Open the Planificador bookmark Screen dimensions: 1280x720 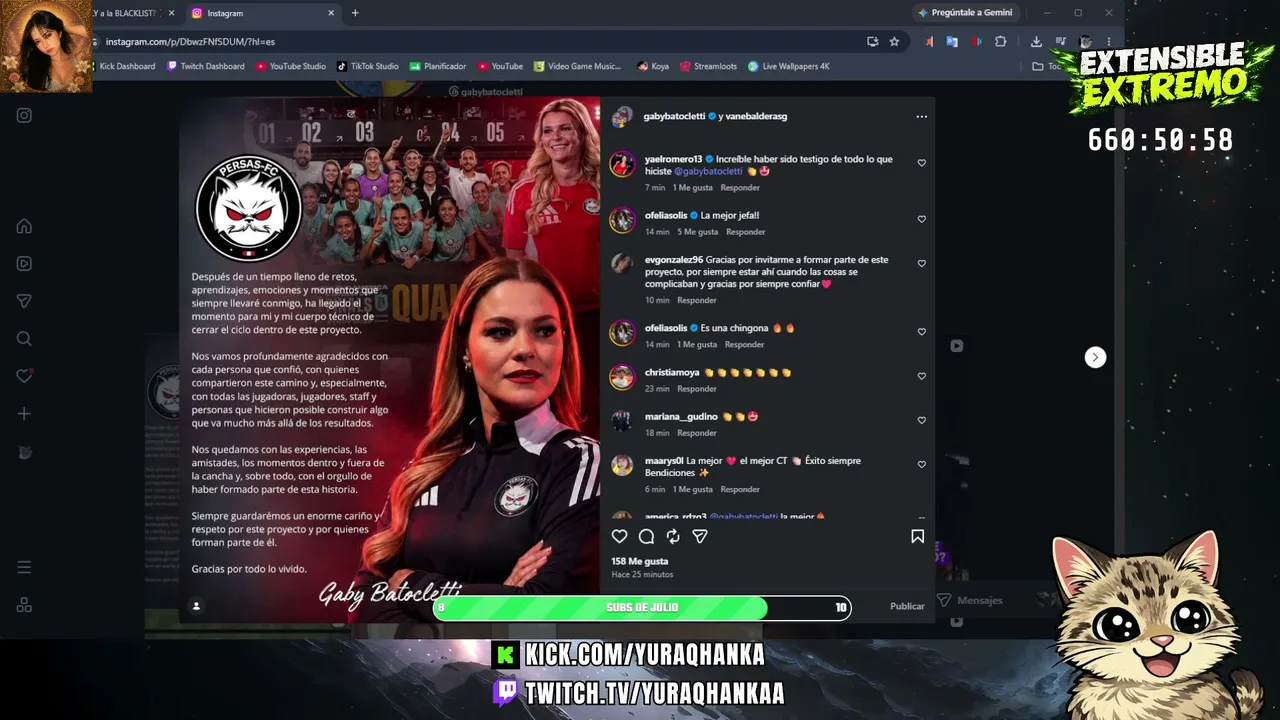(438, 66)
